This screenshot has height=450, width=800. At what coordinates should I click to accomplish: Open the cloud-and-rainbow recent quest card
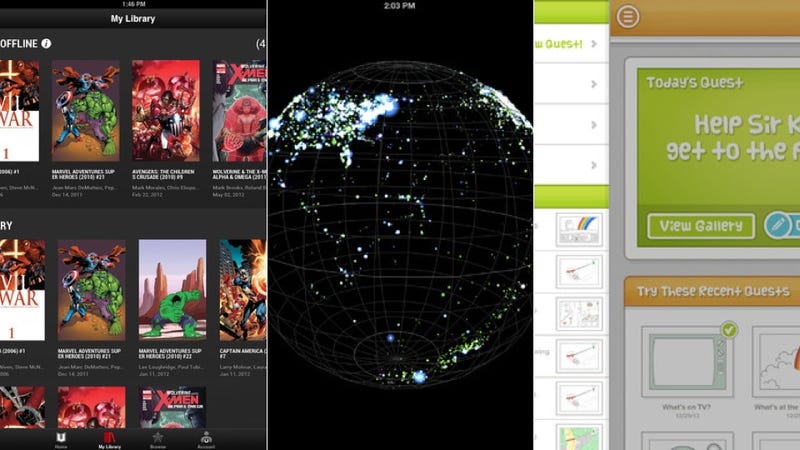tap(776, 362)
